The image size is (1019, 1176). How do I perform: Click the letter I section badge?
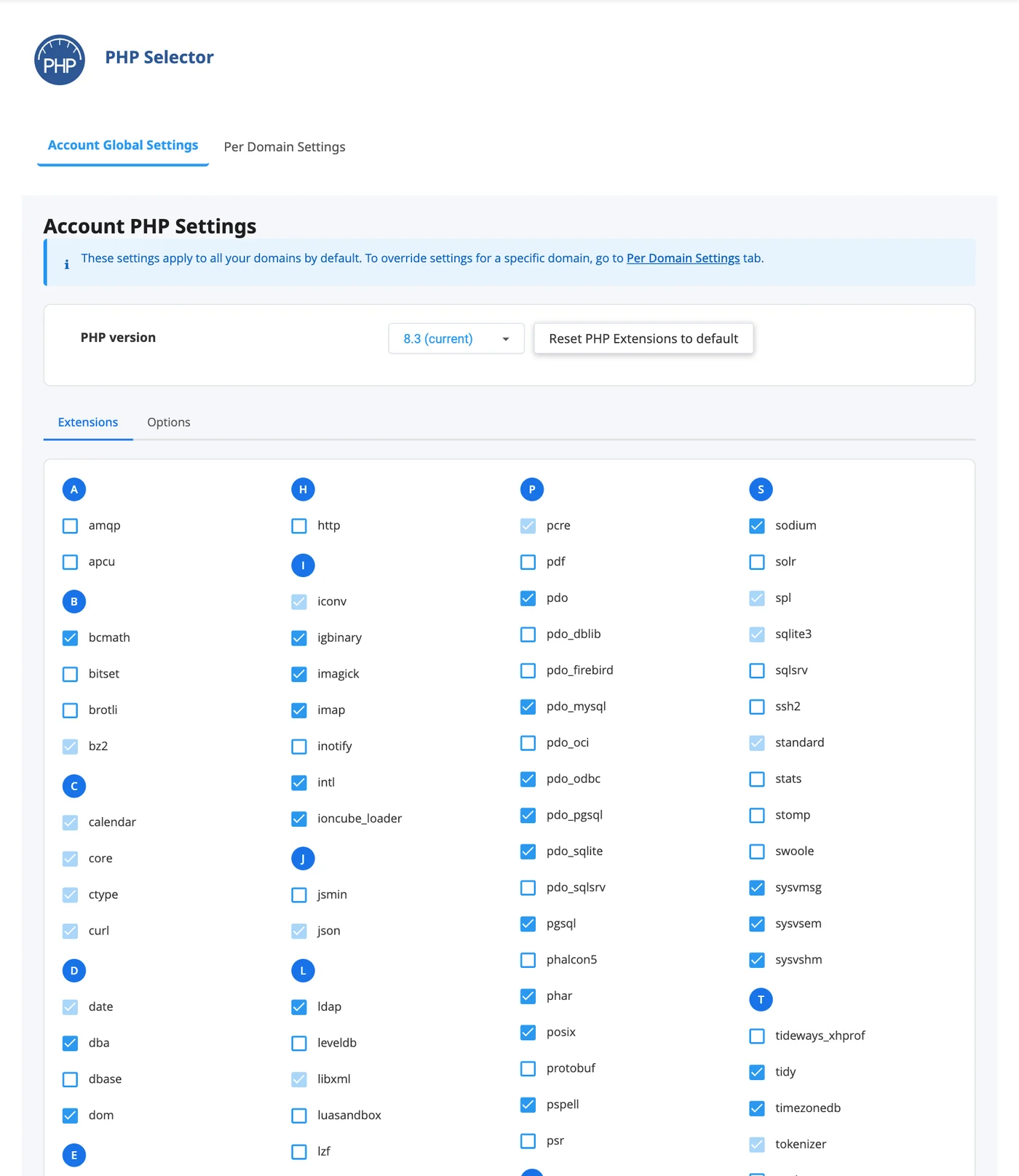click(303, 565)
